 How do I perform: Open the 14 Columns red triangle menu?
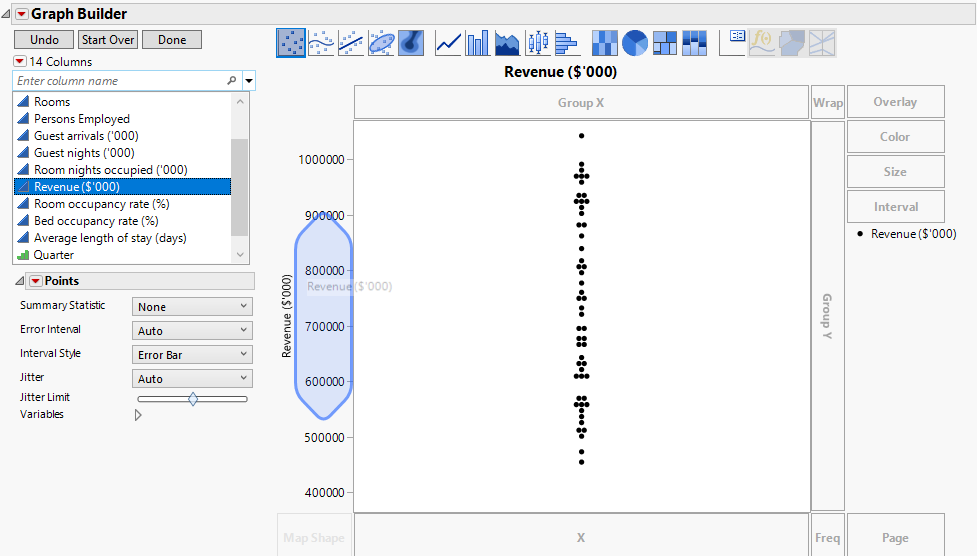point(20,61)
